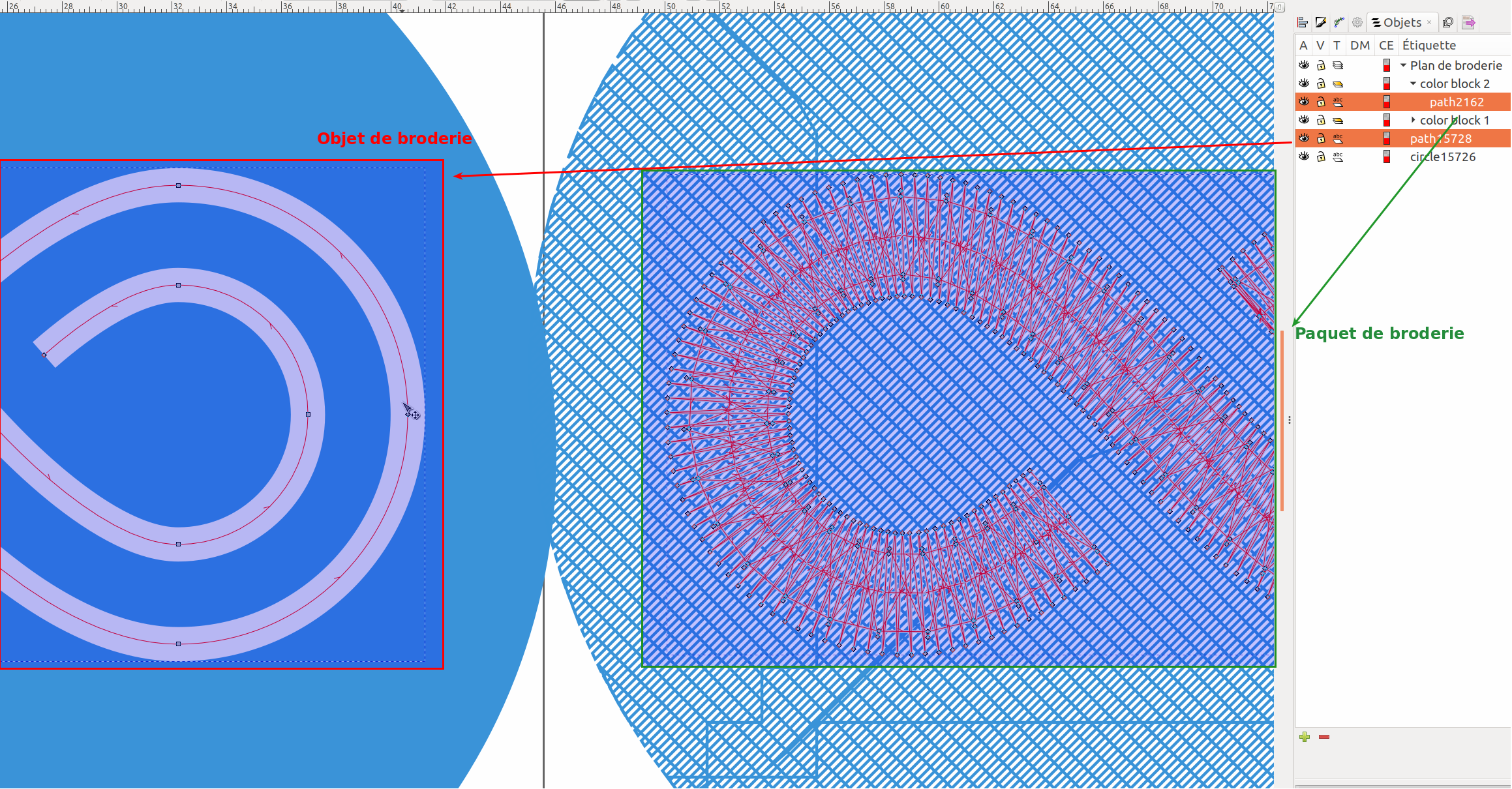Close the Objets tab
1512x789 pixels.
(1429, 22)
